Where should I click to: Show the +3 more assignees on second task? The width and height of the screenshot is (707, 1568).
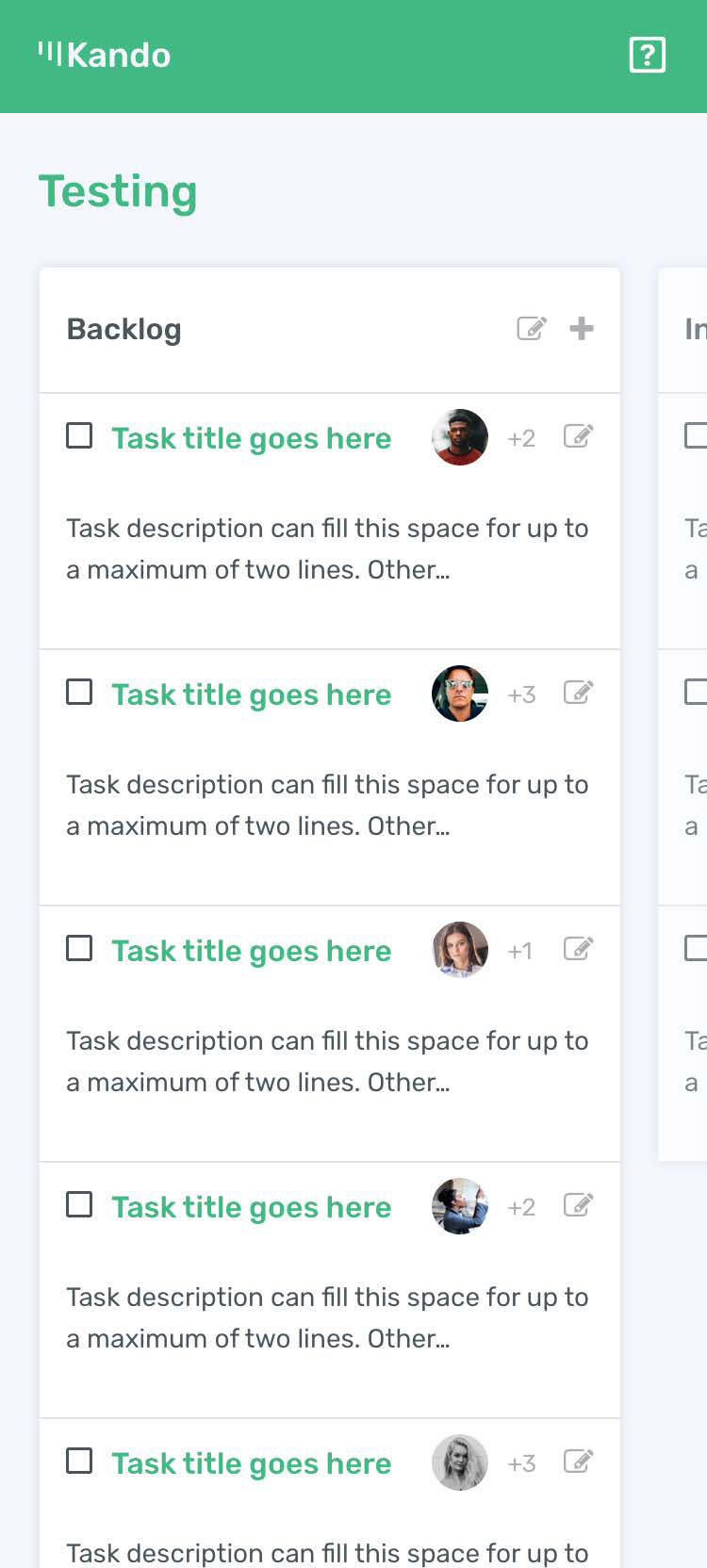[x=521, y=694]
